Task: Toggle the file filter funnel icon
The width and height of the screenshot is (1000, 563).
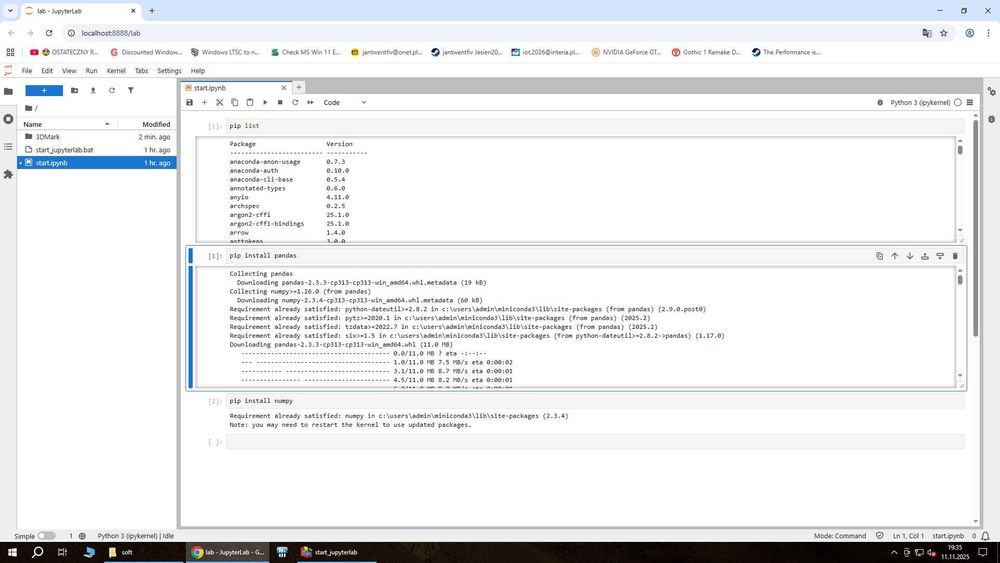Action: click(x=131, y=91)
